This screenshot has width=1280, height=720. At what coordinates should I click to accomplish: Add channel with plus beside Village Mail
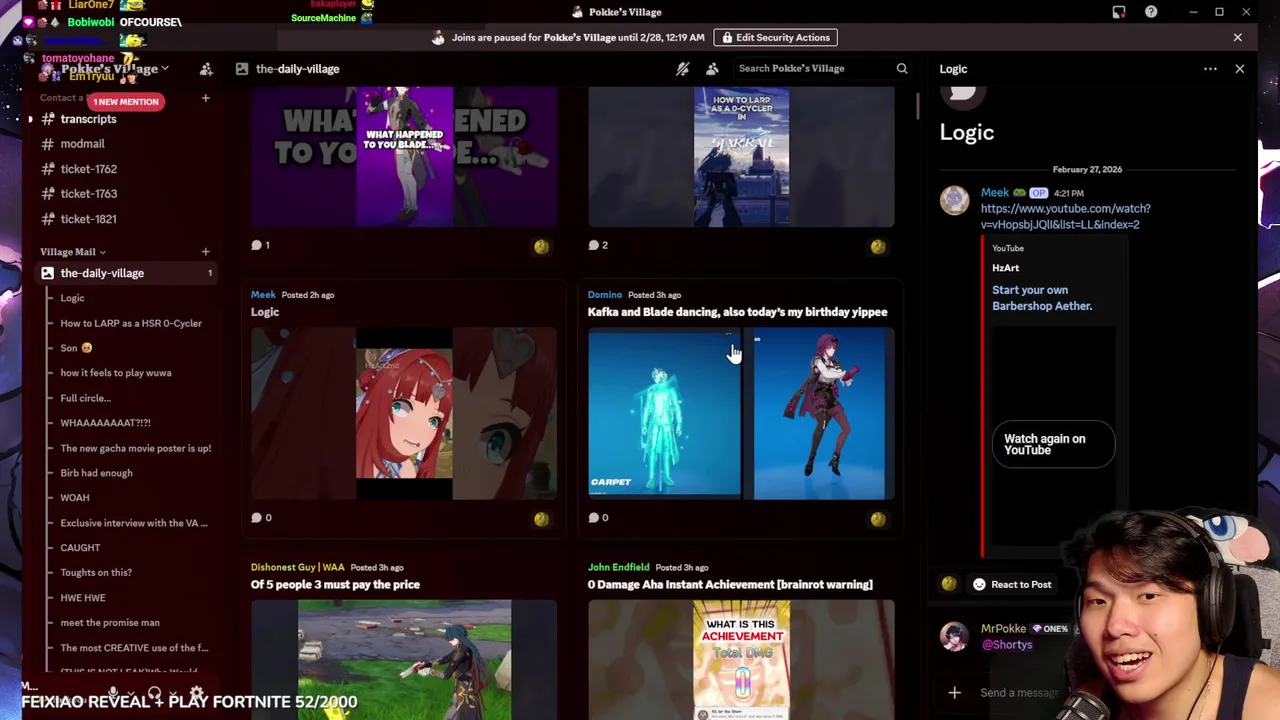(x=205, y=252)
